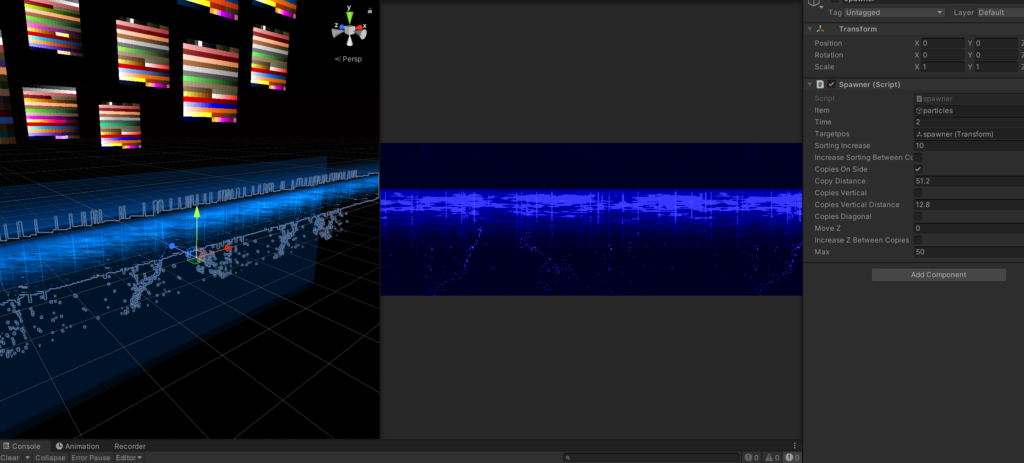Collapse the Transform component foldout
Screen dimensions: 1024x463
[810, 29]
